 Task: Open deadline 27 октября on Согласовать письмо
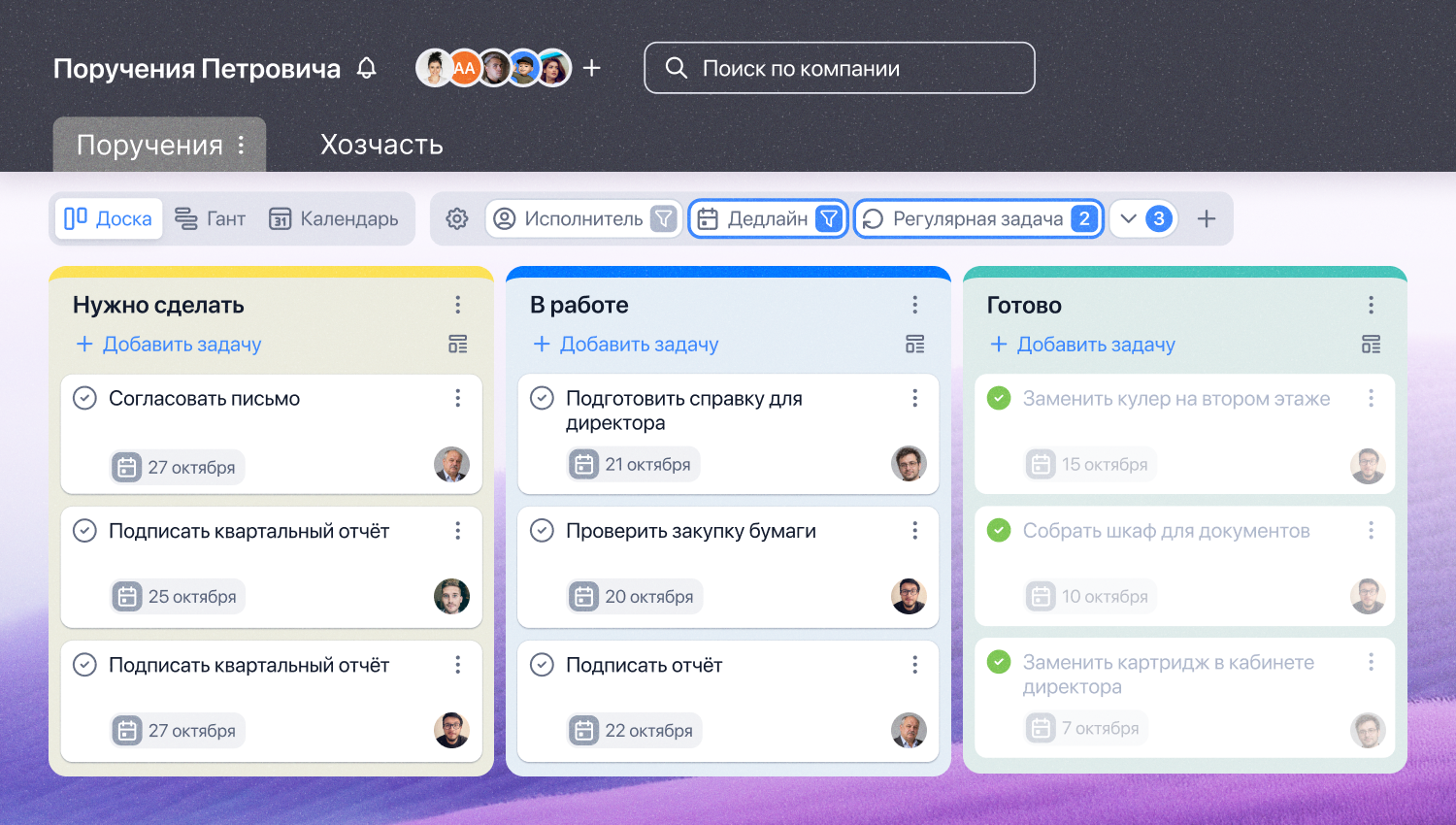(178, 467)
